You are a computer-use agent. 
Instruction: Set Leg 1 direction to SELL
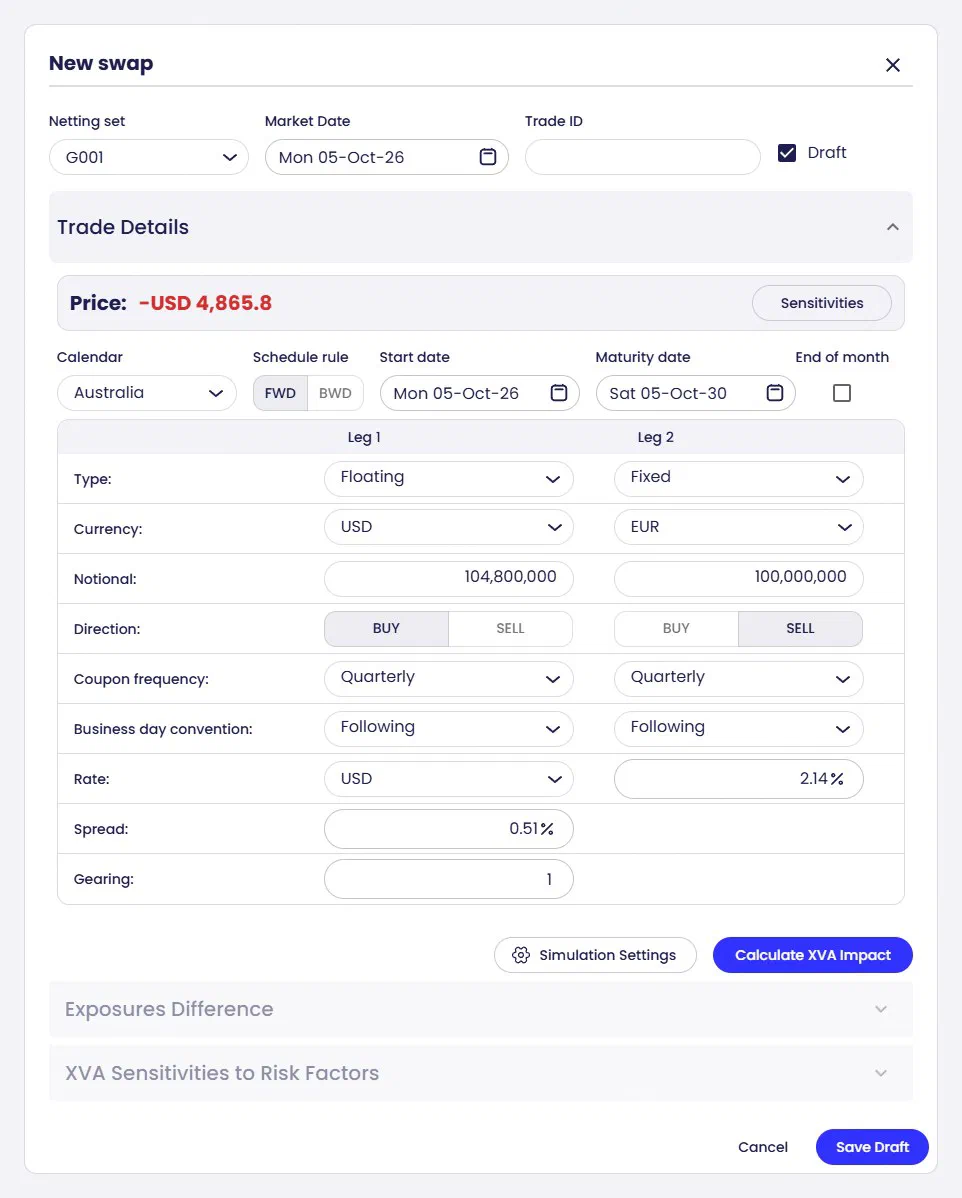coord(510,628)
